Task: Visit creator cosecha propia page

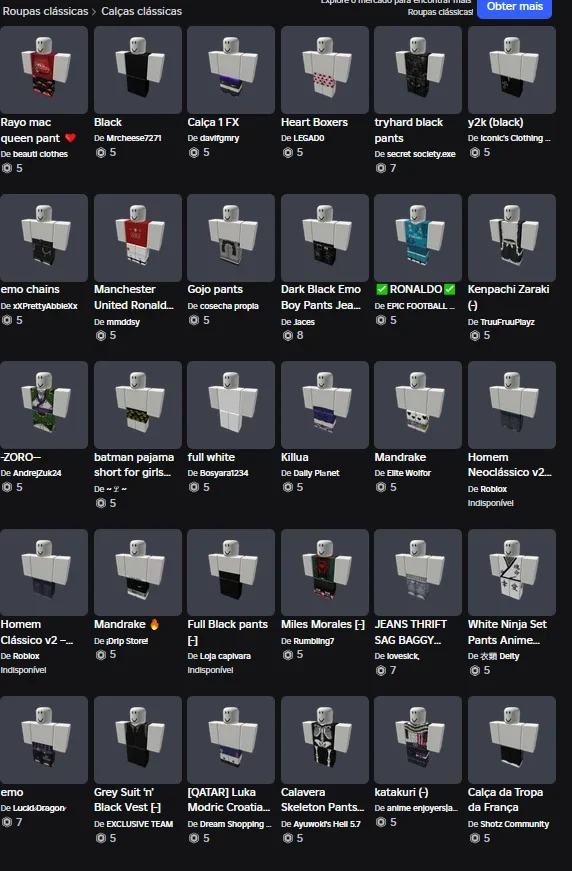Action: pyautogui.click(x=229, y=306)
